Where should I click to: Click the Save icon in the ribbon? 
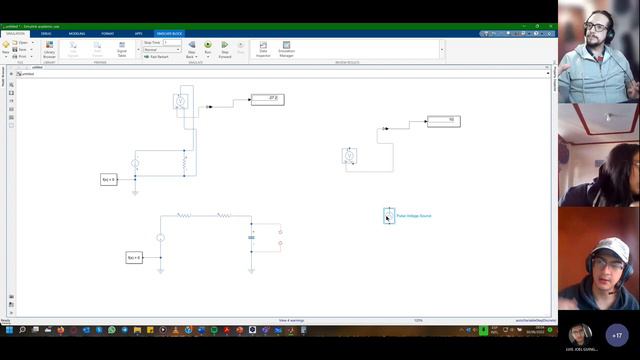pos(15,50)
